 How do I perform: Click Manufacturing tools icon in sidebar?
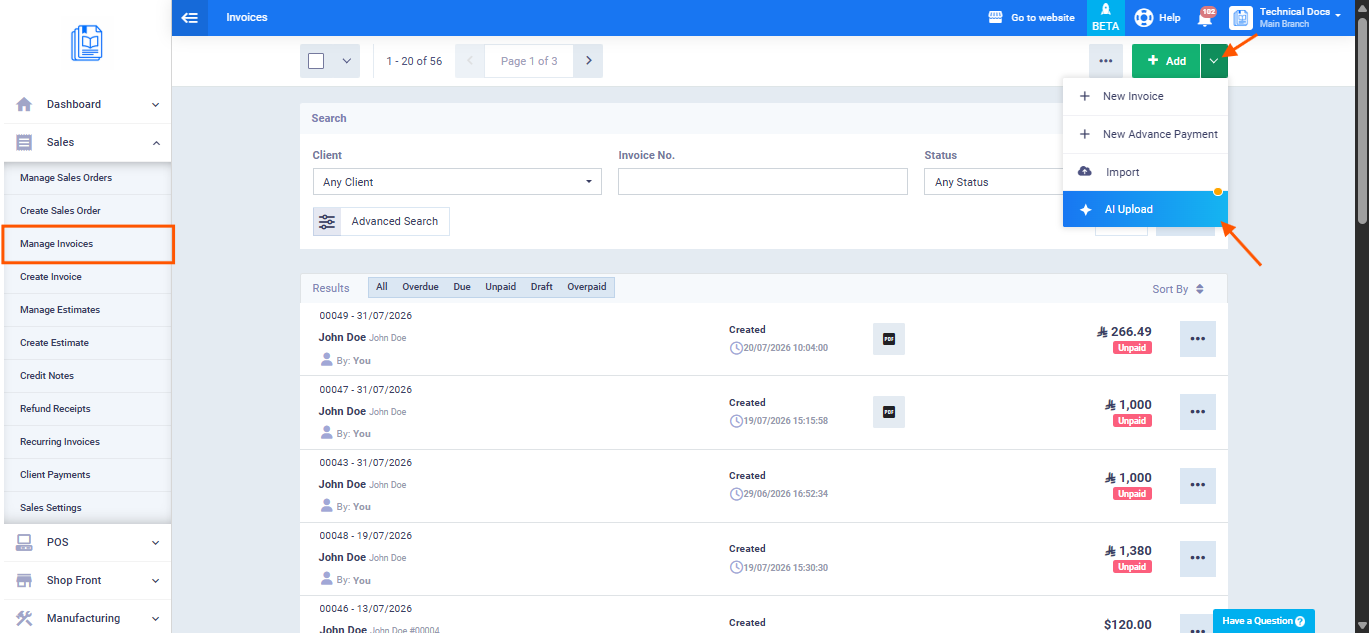point(25,618)
